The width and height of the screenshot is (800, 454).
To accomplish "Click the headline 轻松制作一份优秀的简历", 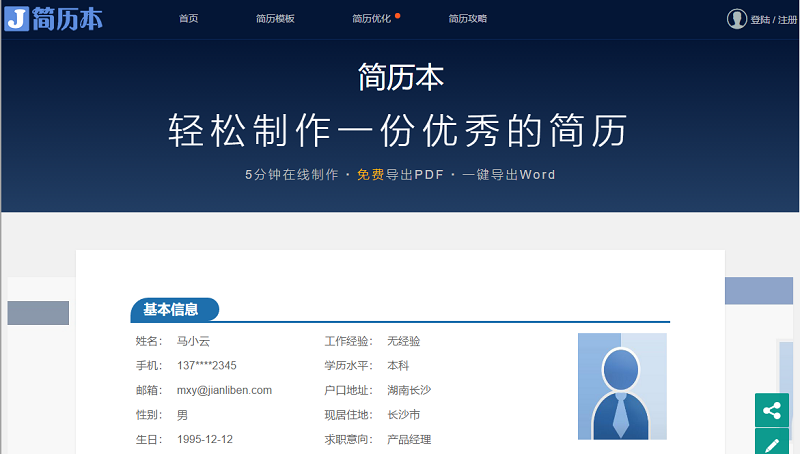I will pyautogui.click(x=399, y=131).
